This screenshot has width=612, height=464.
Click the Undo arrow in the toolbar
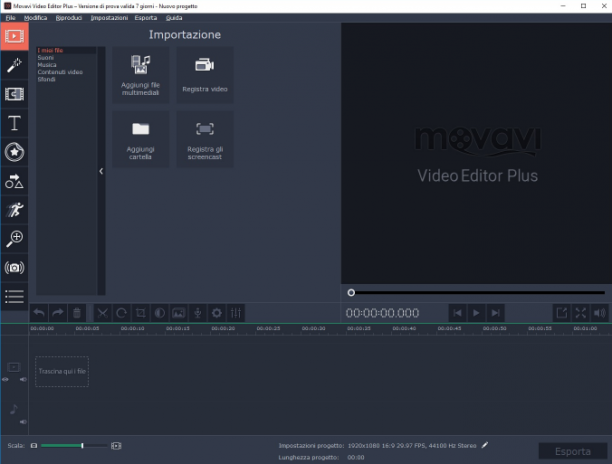39,313
